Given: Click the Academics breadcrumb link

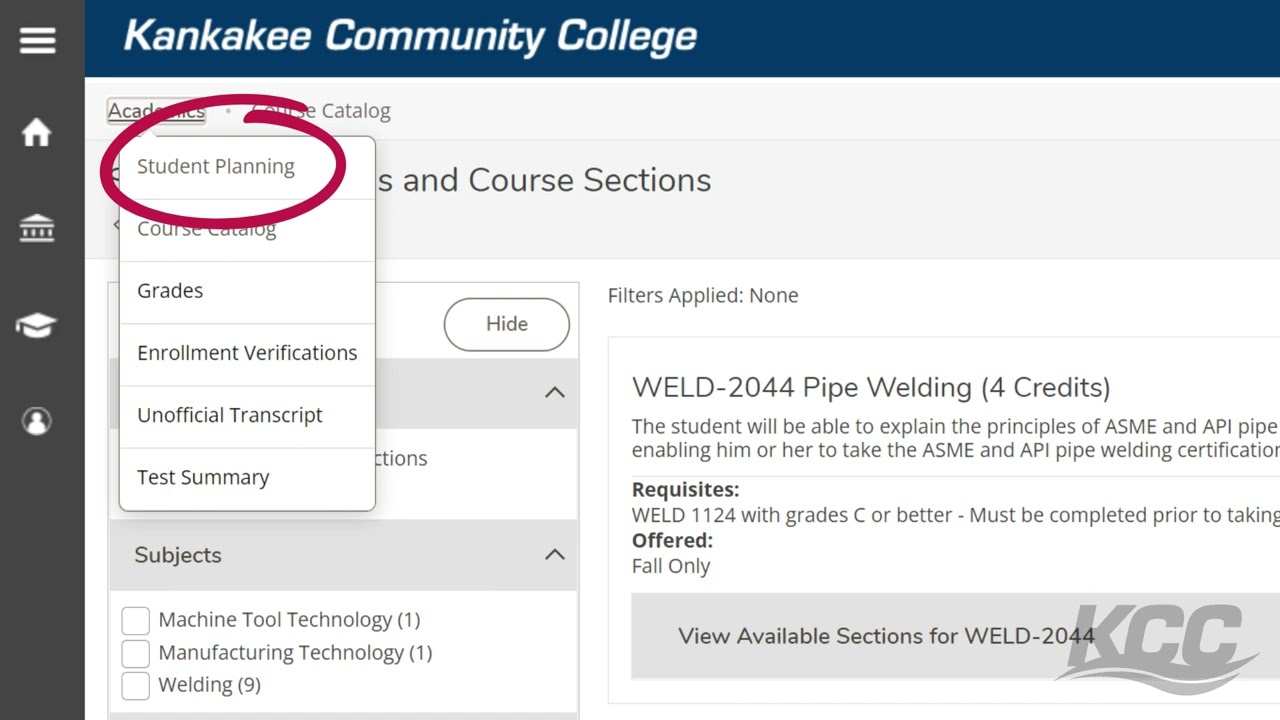Looking at the screenshot, I should [x=156, y=111].
